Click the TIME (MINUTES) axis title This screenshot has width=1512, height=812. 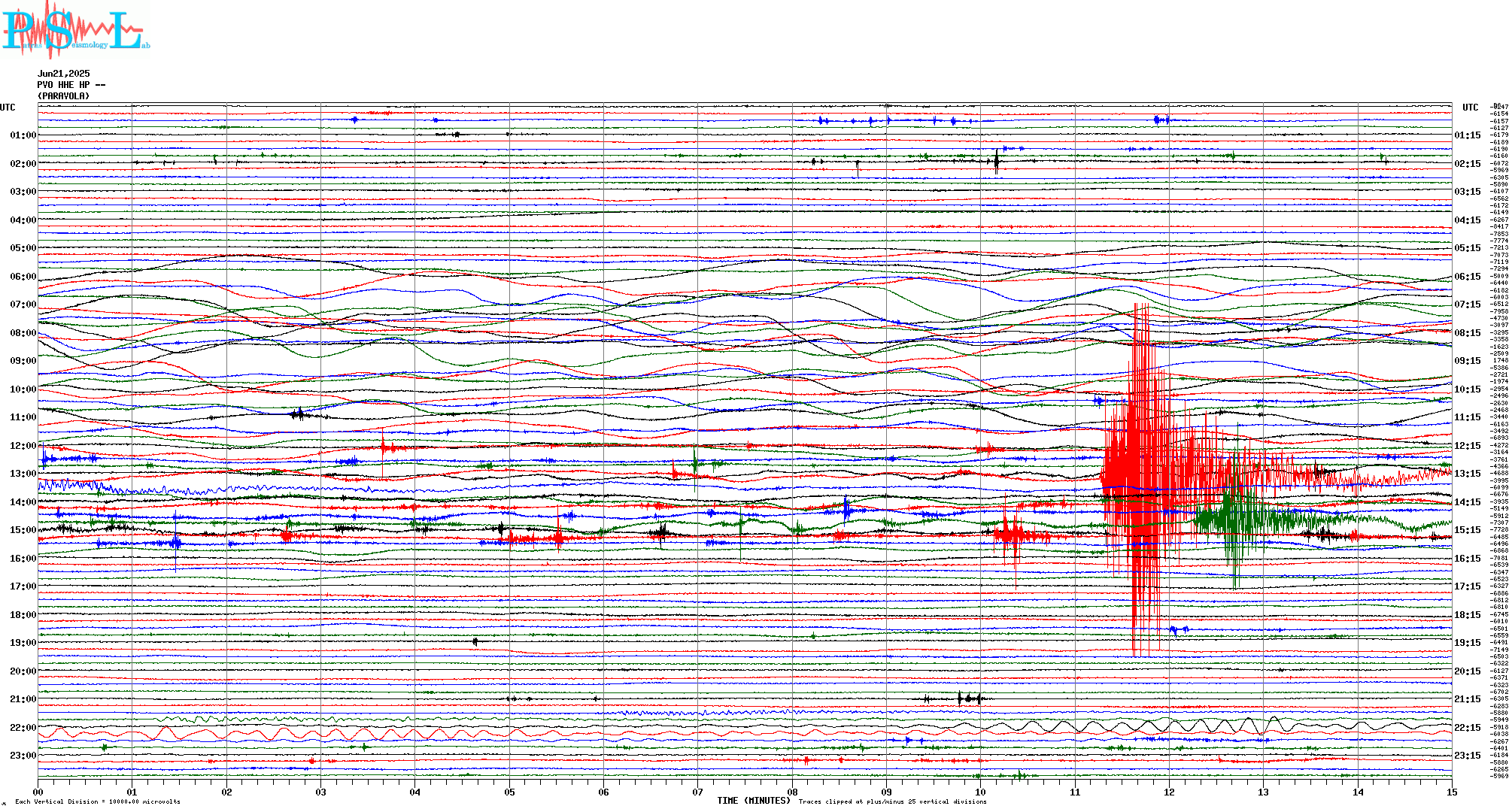(x=754, y=801)
